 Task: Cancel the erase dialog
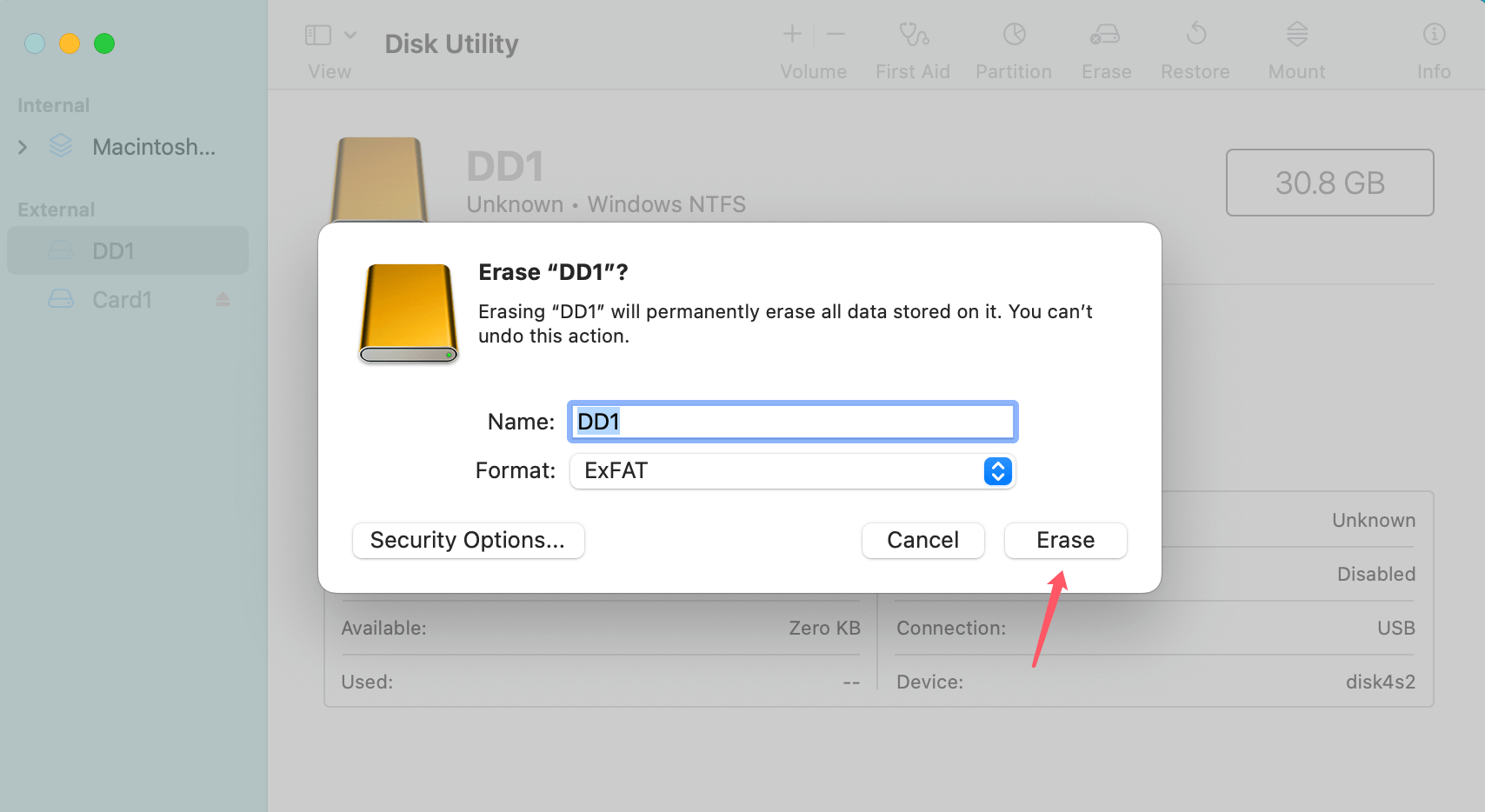tap(922, 540)
